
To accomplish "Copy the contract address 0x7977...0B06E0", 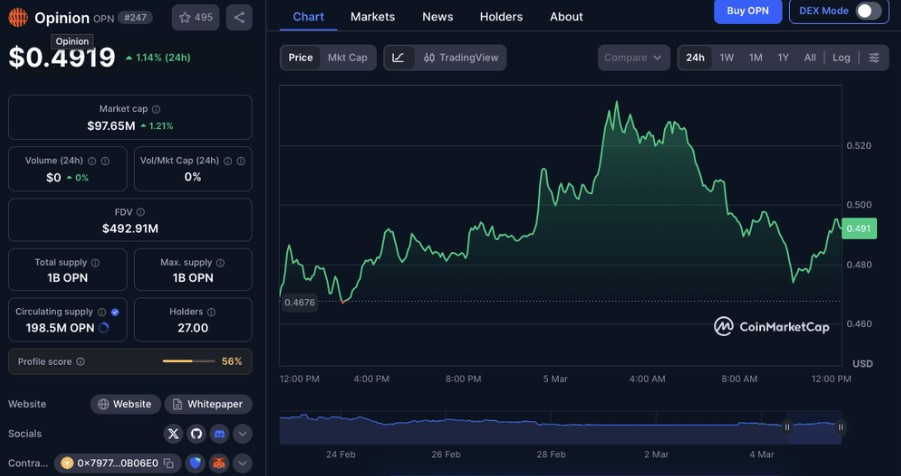I will pos(170,463).
